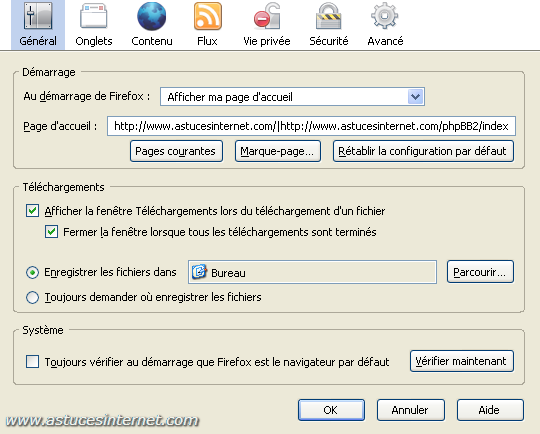Select 'Enregistrer les fichiers dans' radio option

click(x=32, y=272)
